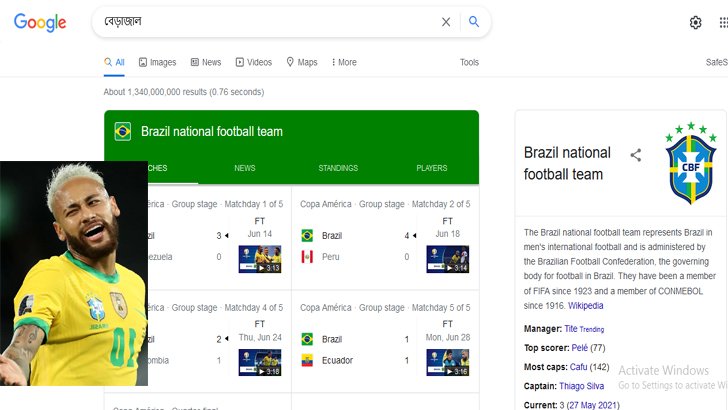Screen dimensions: 728x410
Task: Open the Cafu most caps link
Action: (578, 367)
